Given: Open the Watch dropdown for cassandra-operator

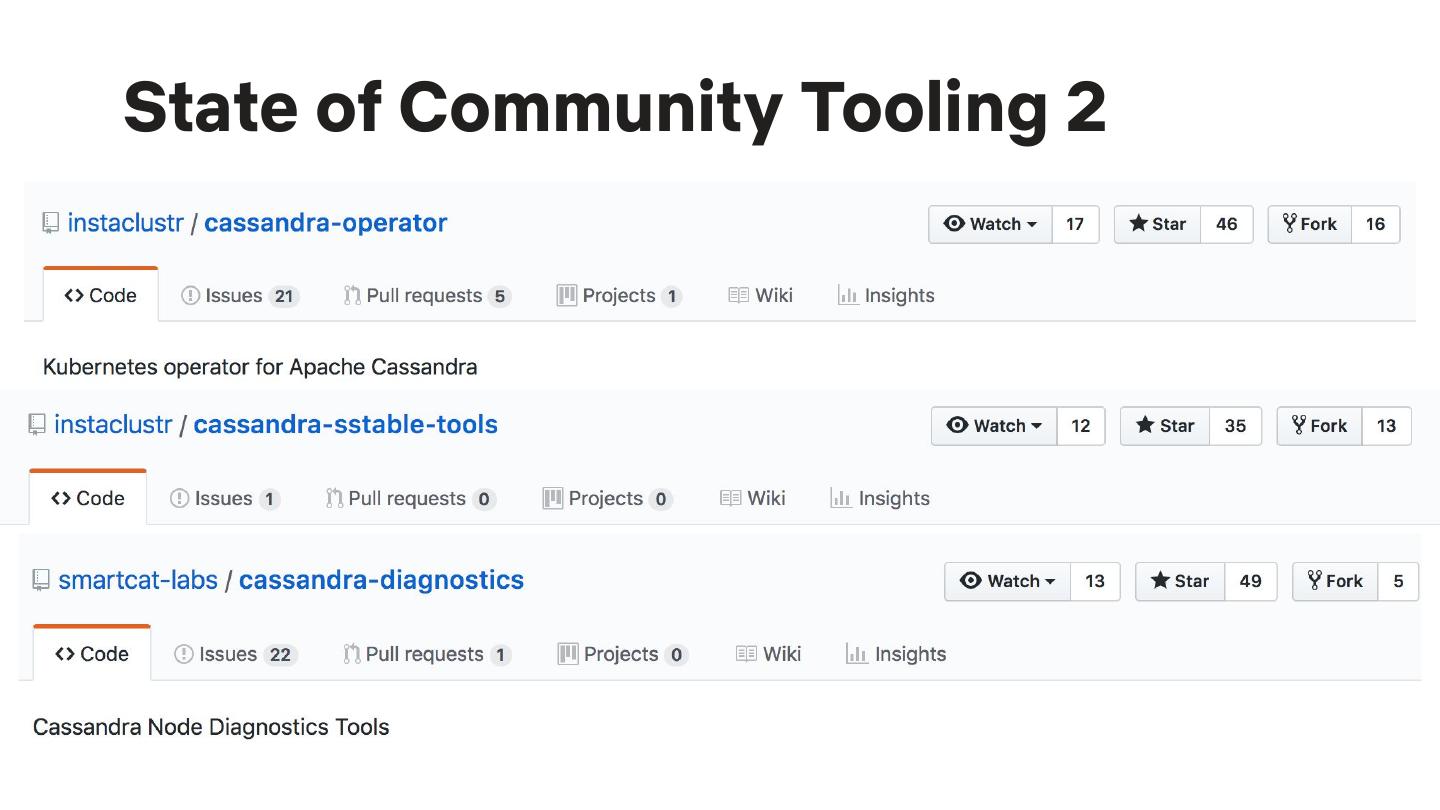Looking at the screenshot, I should point(990,224).
